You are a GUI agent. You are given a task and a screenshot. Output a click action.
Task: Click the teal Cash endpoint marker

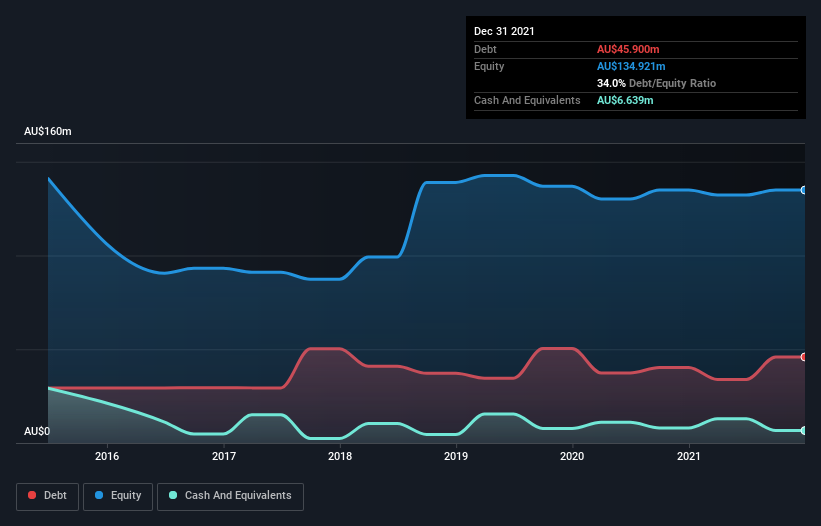(x=804, y=430)
